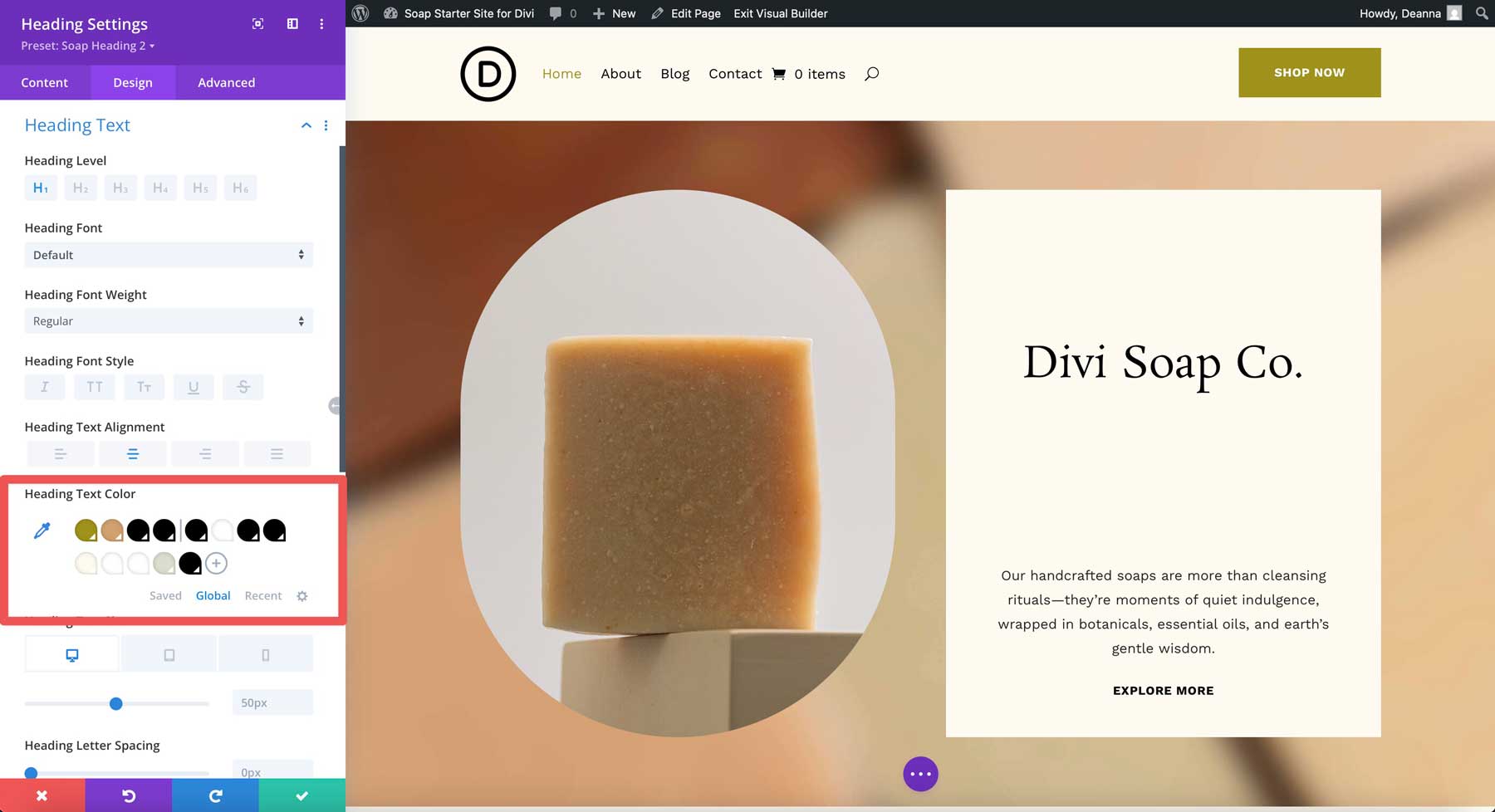Open the Blog navigation item
Viewport: 1495px width, 812px height.
point(675,74)
